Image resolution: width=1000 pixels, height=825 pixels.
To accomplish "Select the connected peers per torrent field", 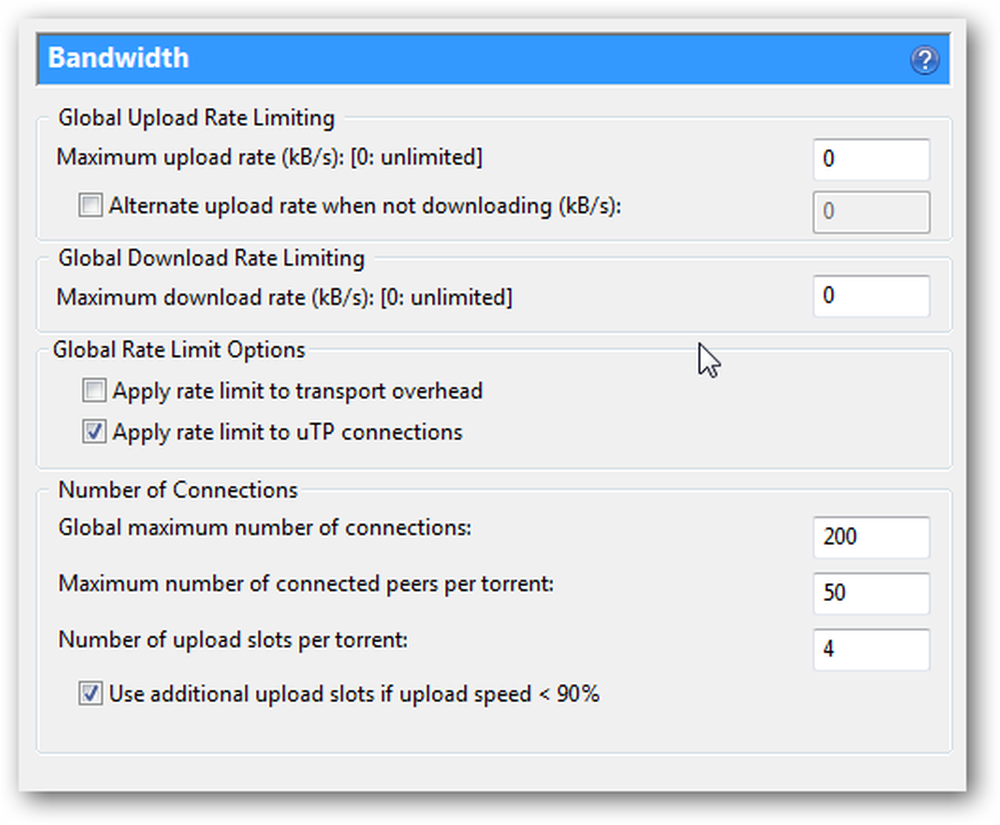I will (871, 593).
